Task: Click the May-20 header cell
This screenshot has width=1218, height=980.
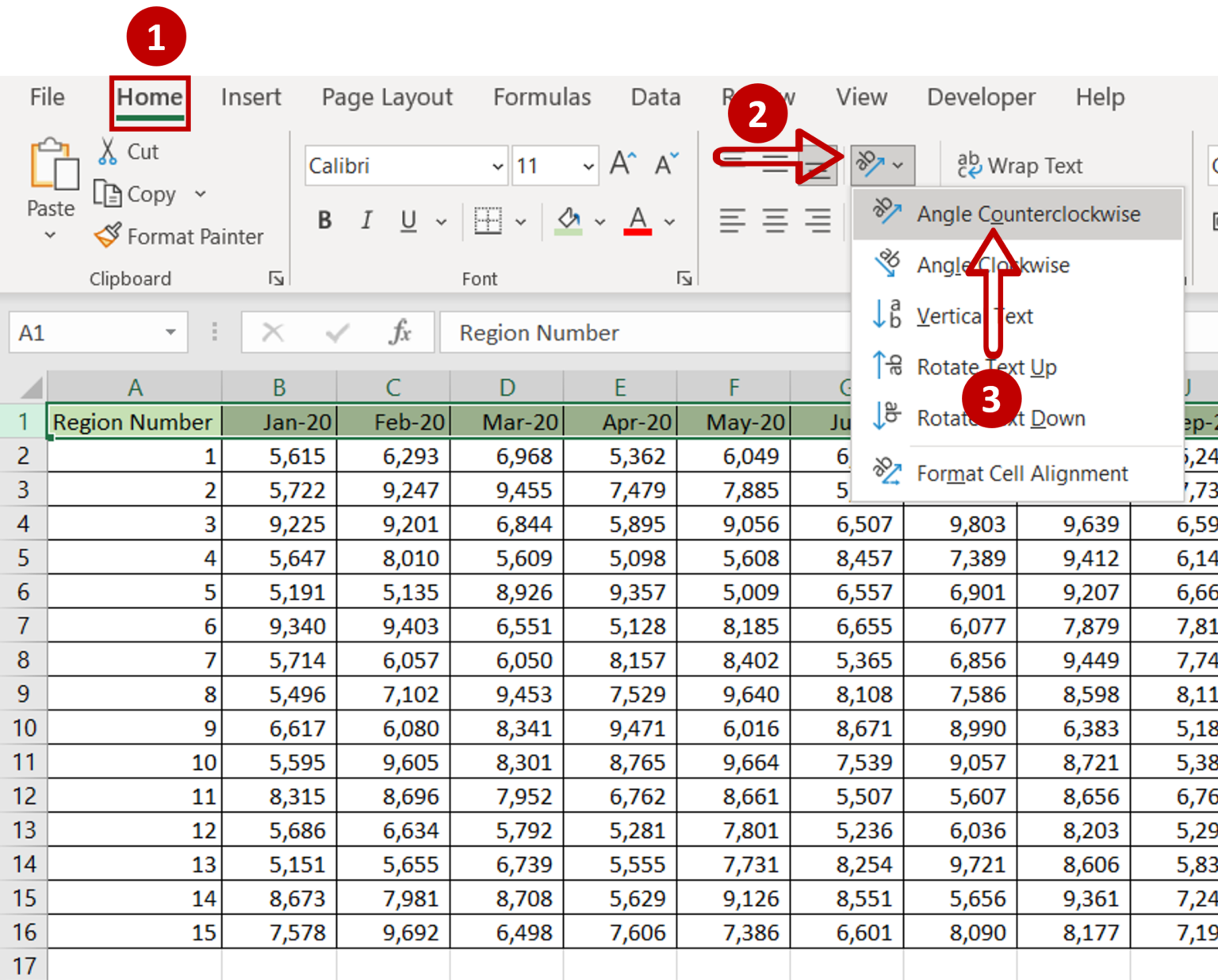Action: pyautogui.click(x=733, y=421)
